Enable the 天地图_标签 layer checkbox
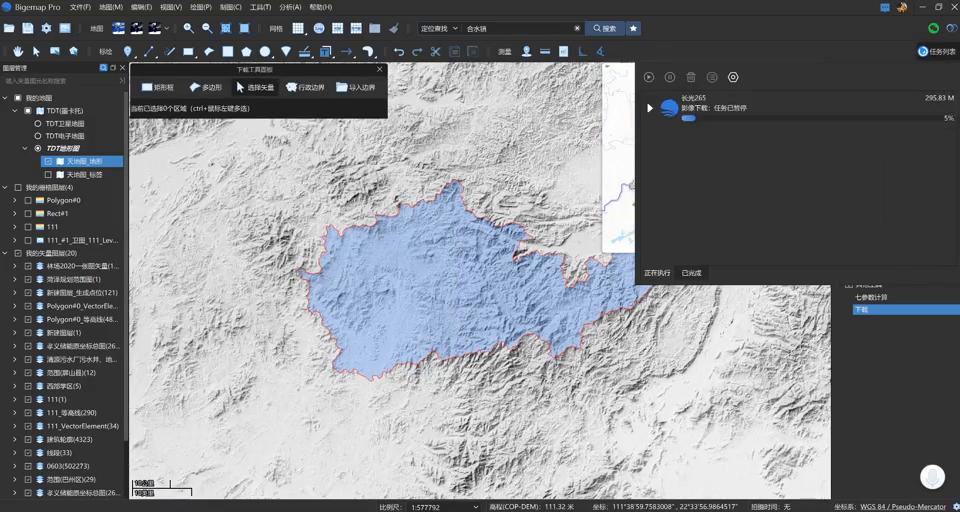Screen dimensions: 960x512 [48, 175]
